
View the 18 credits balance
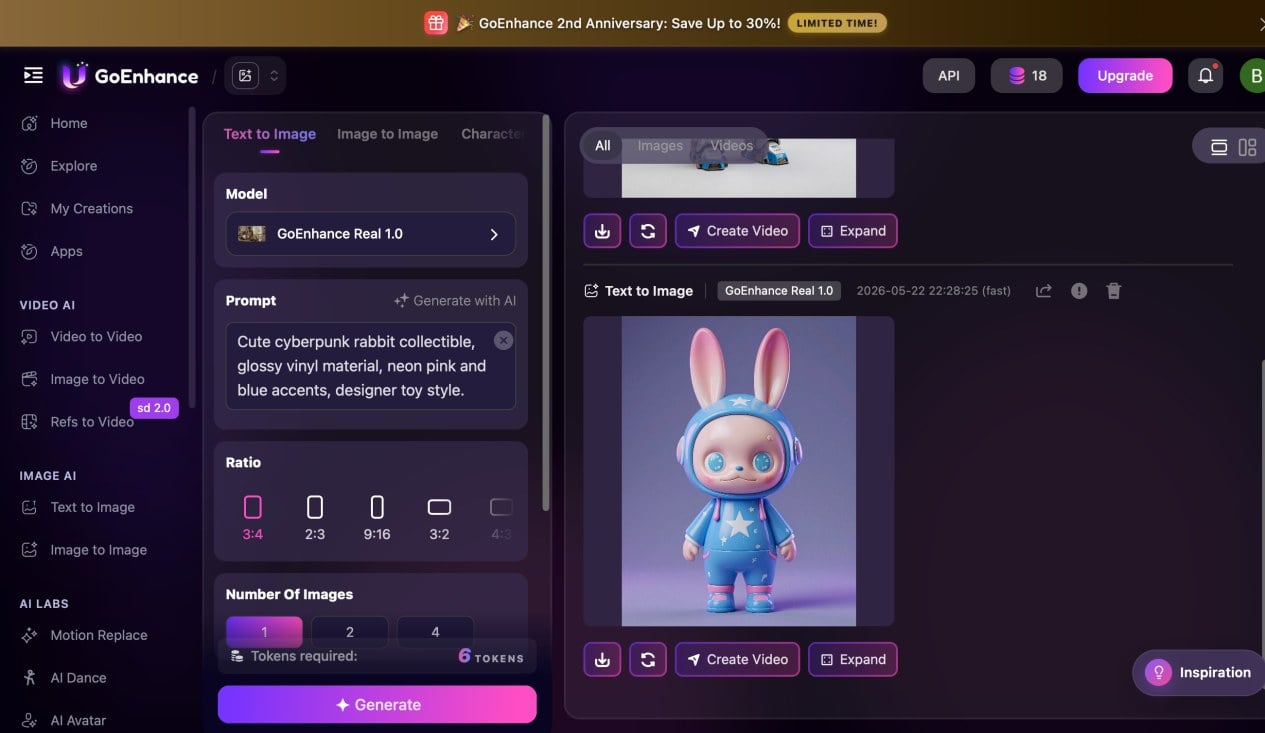[1026, 75]
